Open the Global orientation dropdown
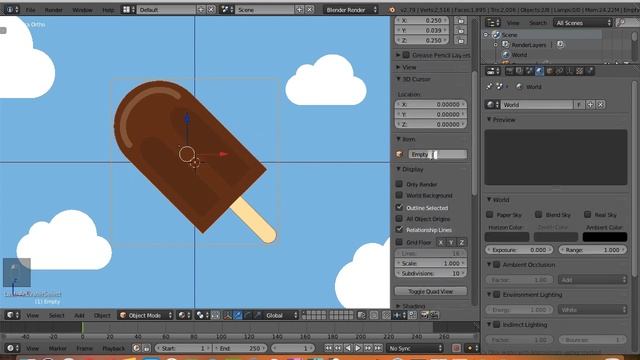 click(x=281, y=315)
